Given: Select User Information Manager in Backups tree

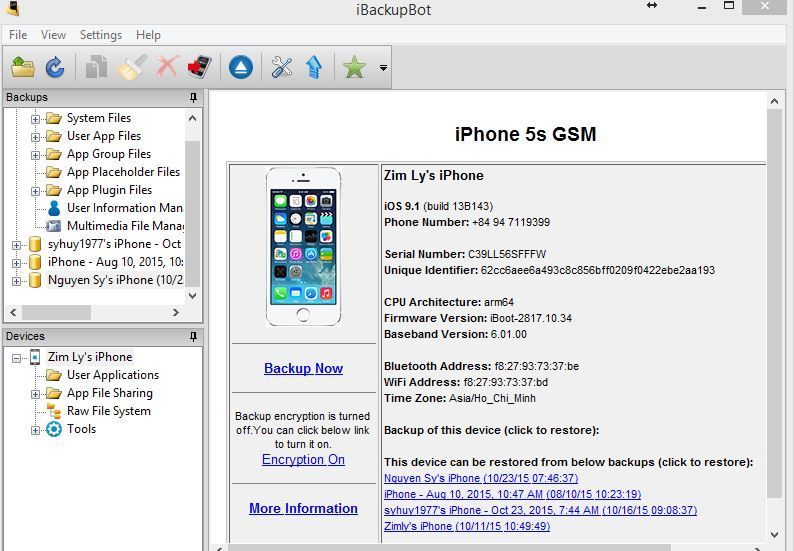Looking at the screenshot, I should click(x=124, y=208).
